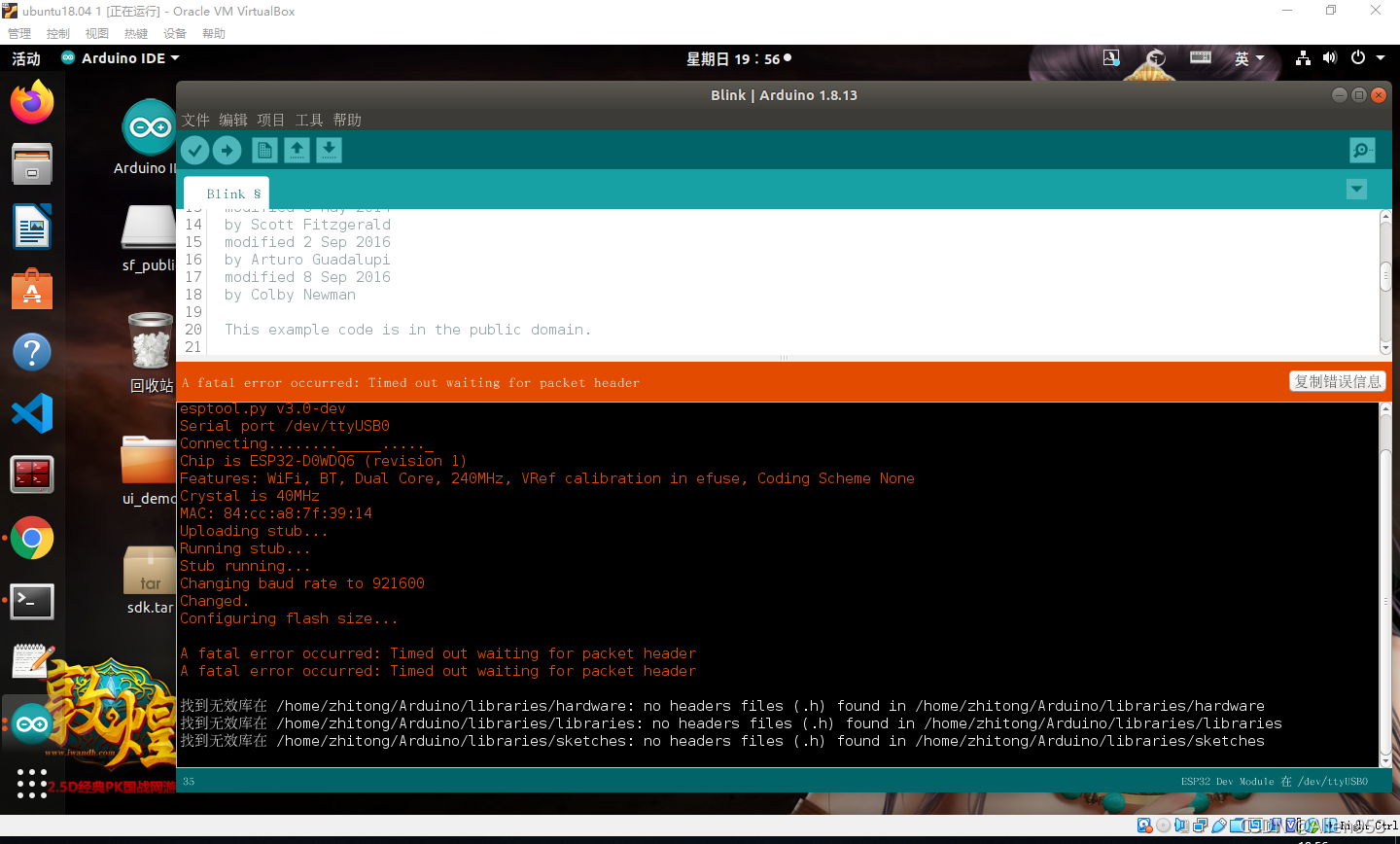Save the sketch with the down-arrow icon
The image size is (1400, 844).
[x=329, y=150]
